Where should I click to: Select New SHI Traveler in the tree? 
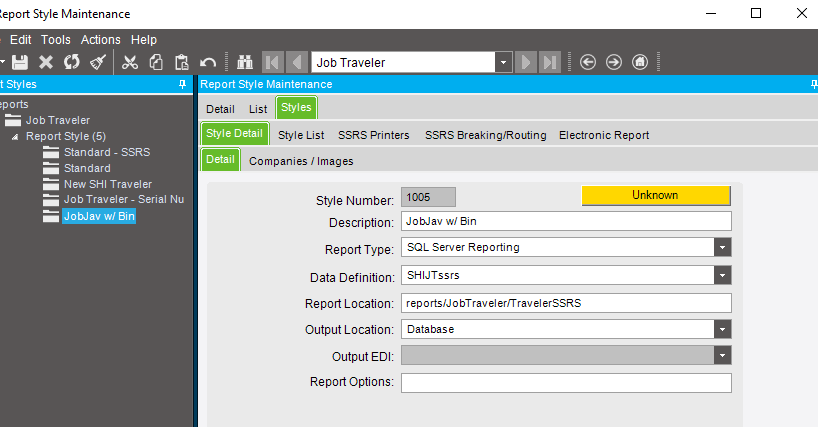coord(107,184)
